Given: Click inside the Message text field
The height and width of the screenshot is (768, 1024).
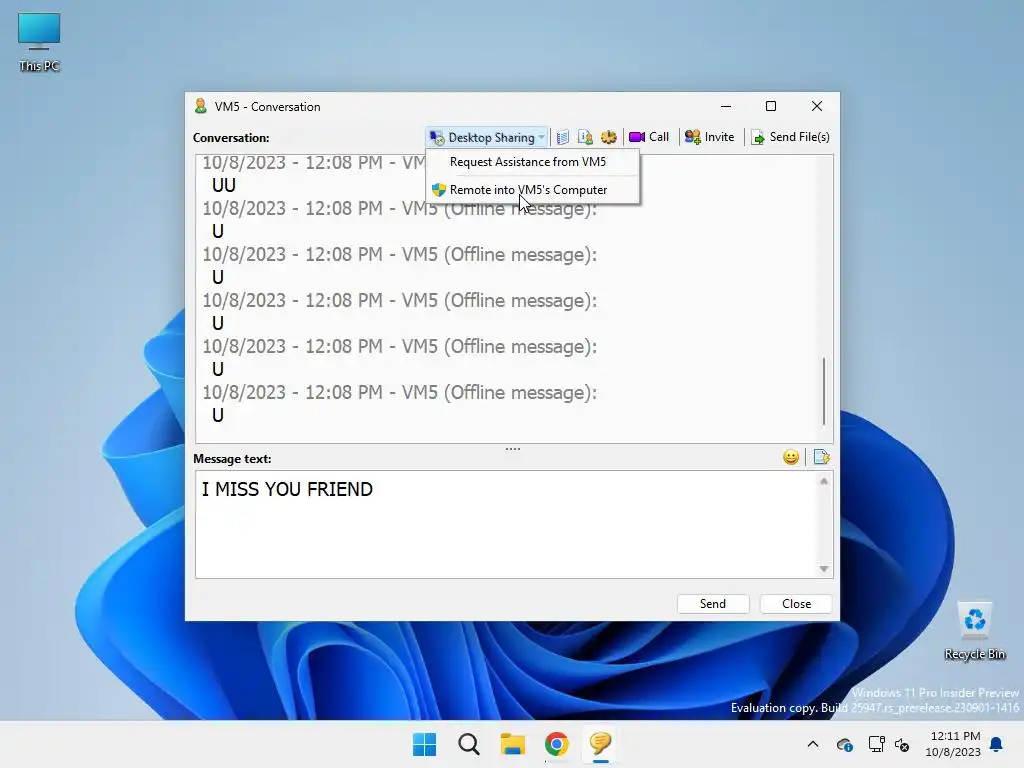Looking at the screenshot, I should pyautogui.click(x=506, y=524).
